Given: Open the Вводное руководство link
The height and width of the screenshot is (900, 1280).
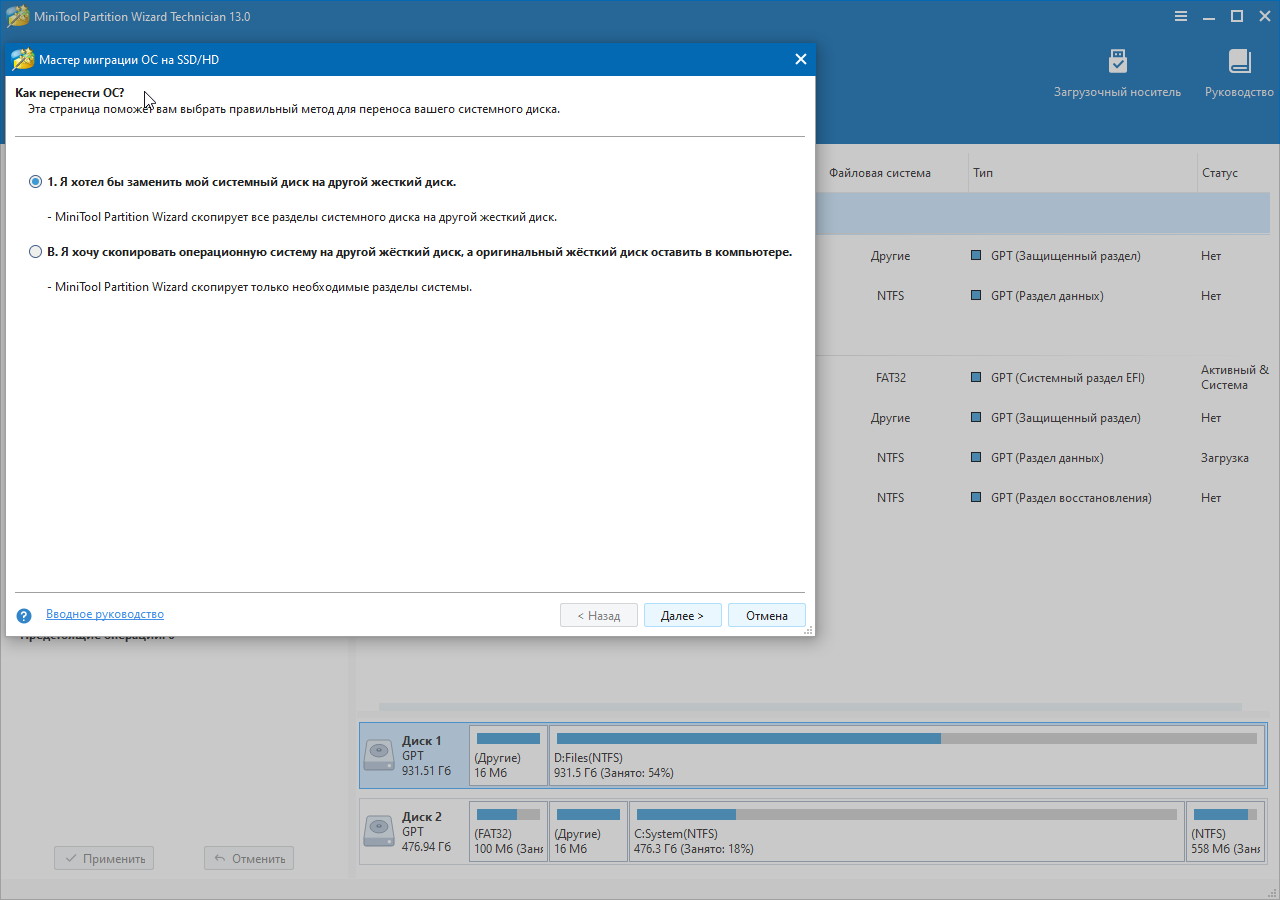Looking at the screenshot, I should coord(105,614).
